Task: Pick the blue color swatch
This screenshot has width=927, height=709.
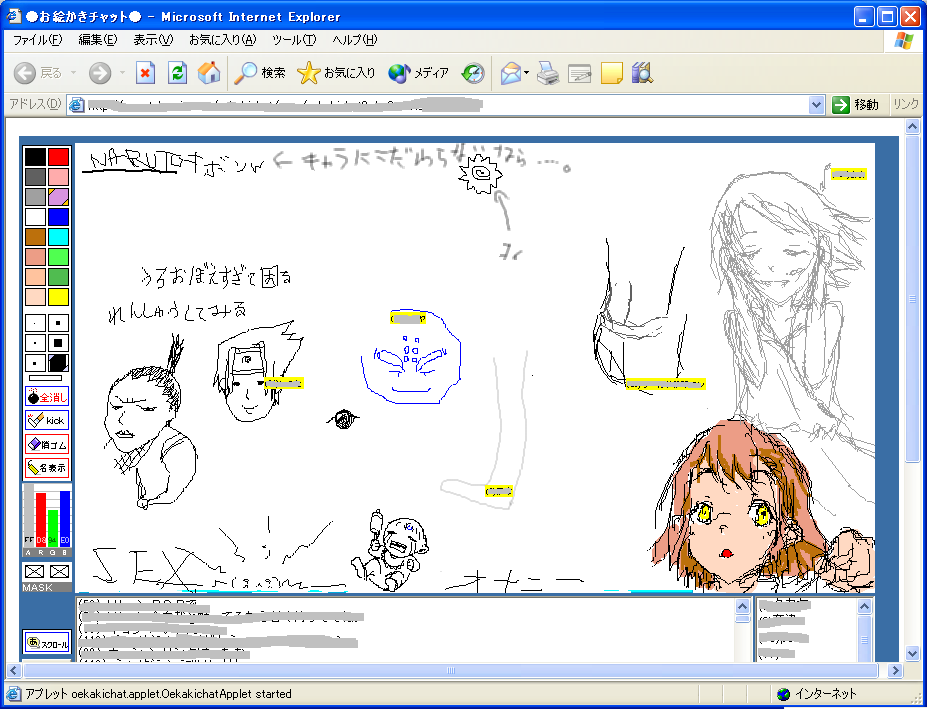Action: [59, 217]
